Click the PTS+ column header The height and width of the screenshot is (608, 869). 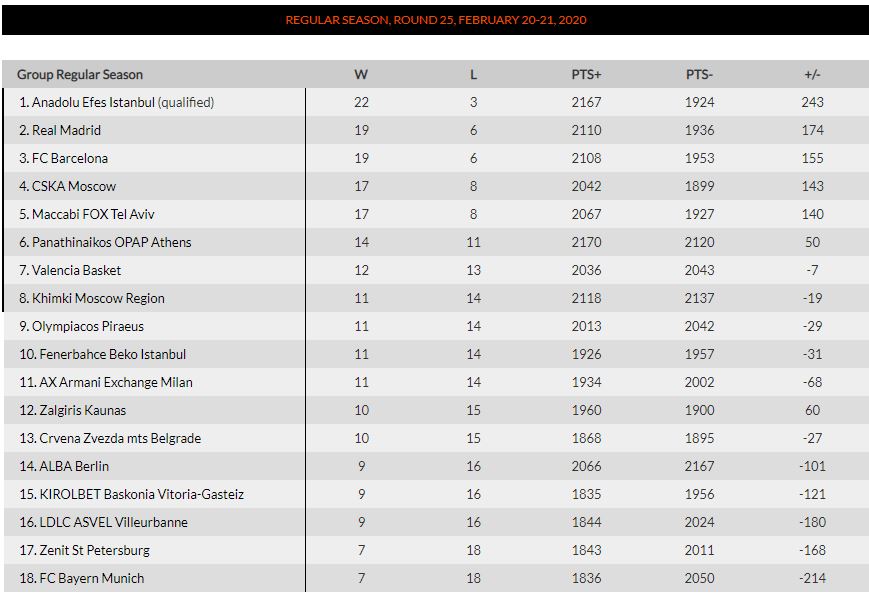[x=586, y=74]
